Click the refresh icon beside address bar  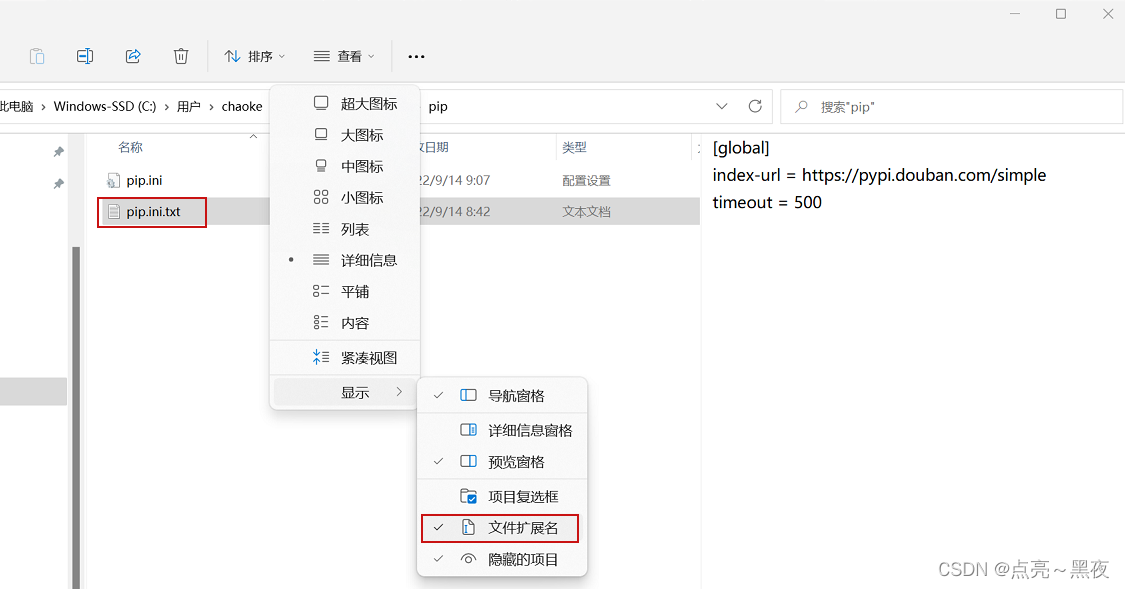pos(755,106)
